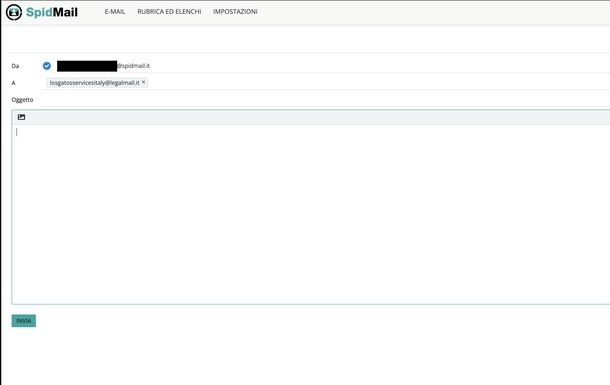Click the INVIA send button
This screenshot has height=385, width=610.
(x=24, y=321)
